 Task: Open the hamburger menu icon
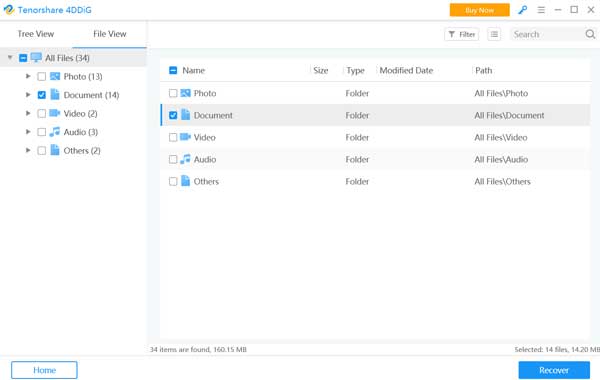coord(541,10)
